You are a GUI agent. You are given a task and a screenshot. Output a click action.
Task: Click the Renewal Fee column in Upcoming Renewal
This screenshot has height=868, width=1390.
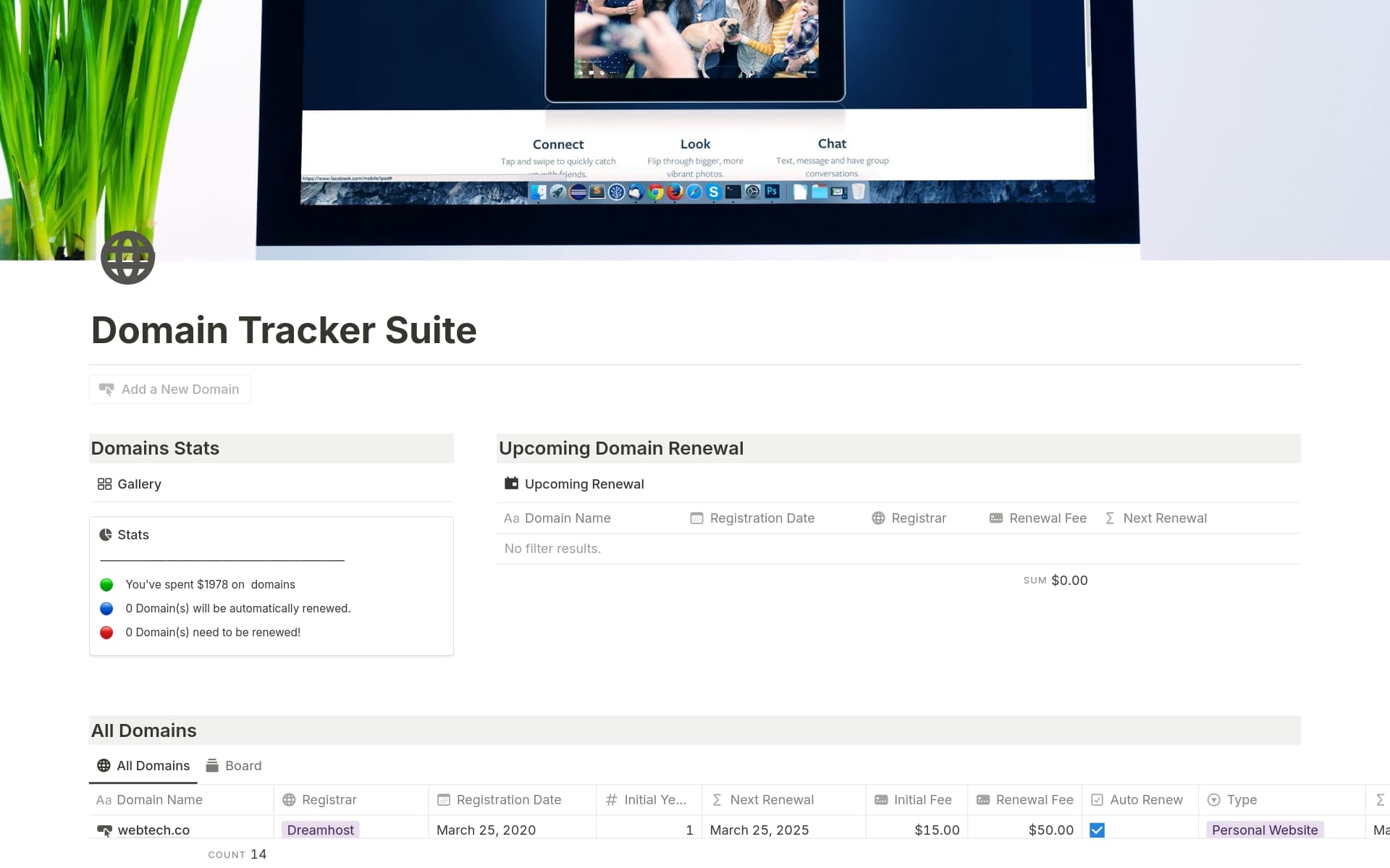[1038, 518]
